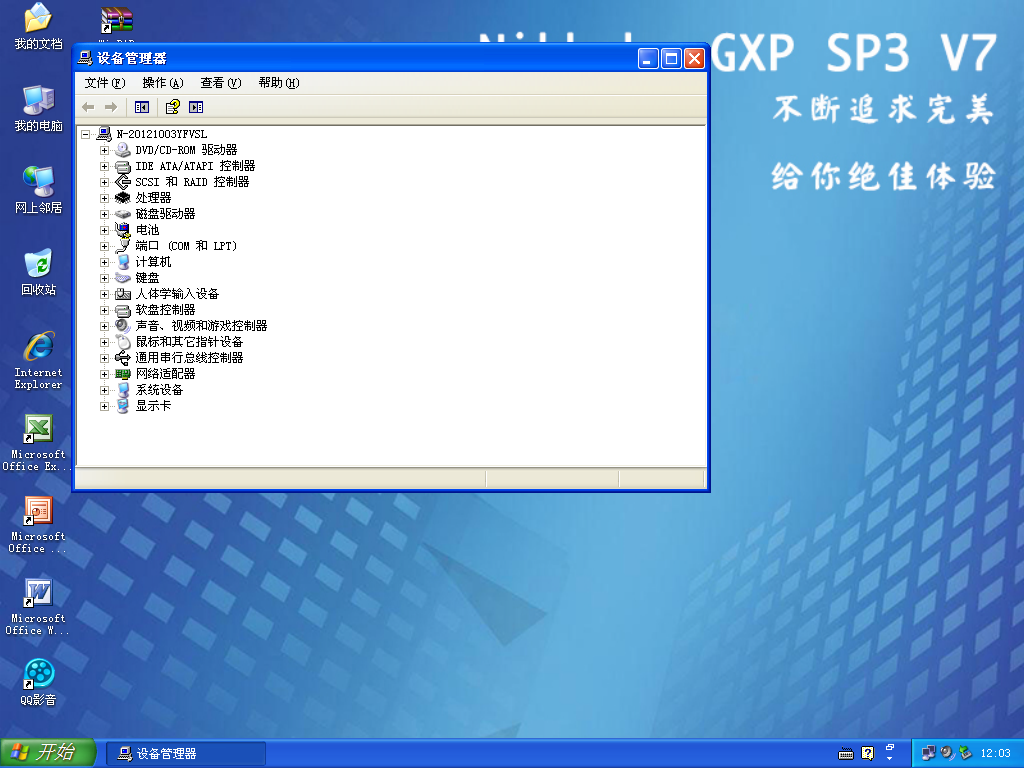Image resolution: width=1024 pixels, height=768 pixels.
Task: Click the back arrow toolbar button
Action: 88,107
